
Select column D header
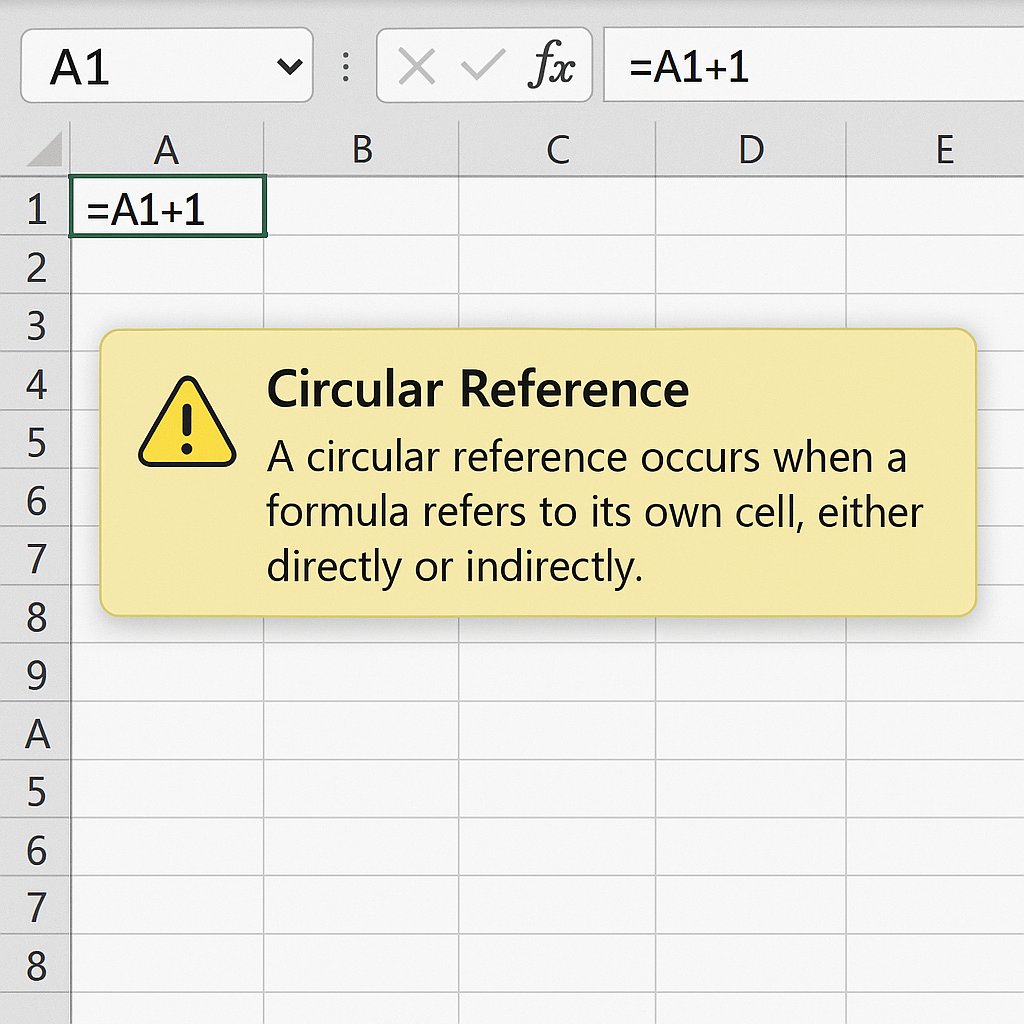[751, 150]
